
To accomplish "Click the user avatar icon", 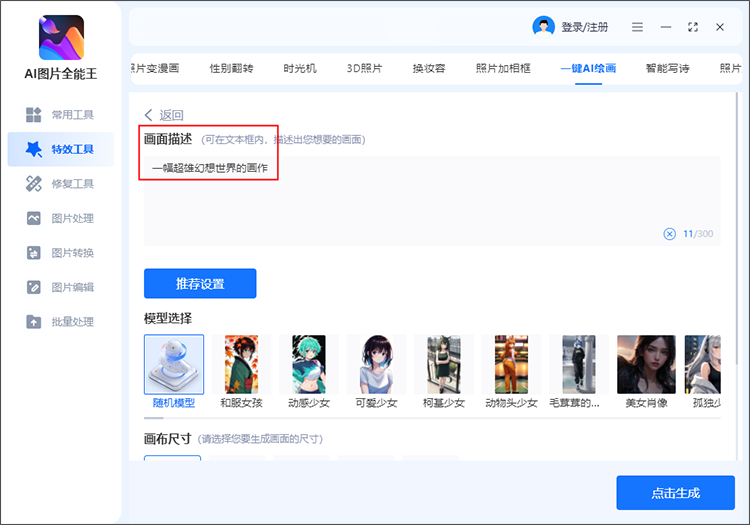I will pos(543,27).
